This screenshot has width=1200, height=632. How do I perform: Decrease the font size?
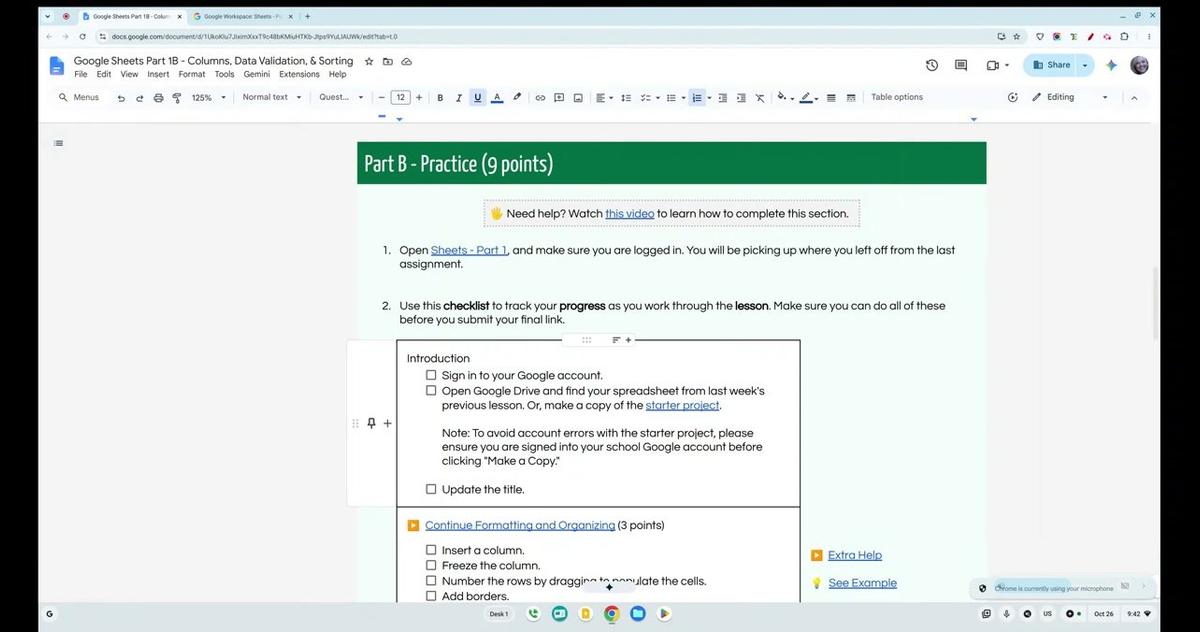pos(382,98)
